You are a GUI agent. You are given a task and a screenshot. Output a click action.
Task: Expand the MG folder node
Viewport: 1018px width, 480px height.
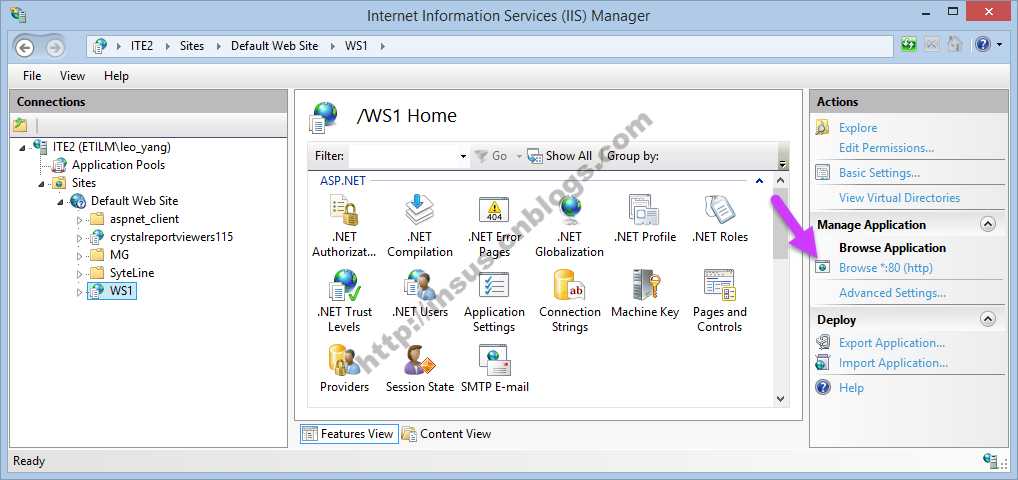(80, 255)
